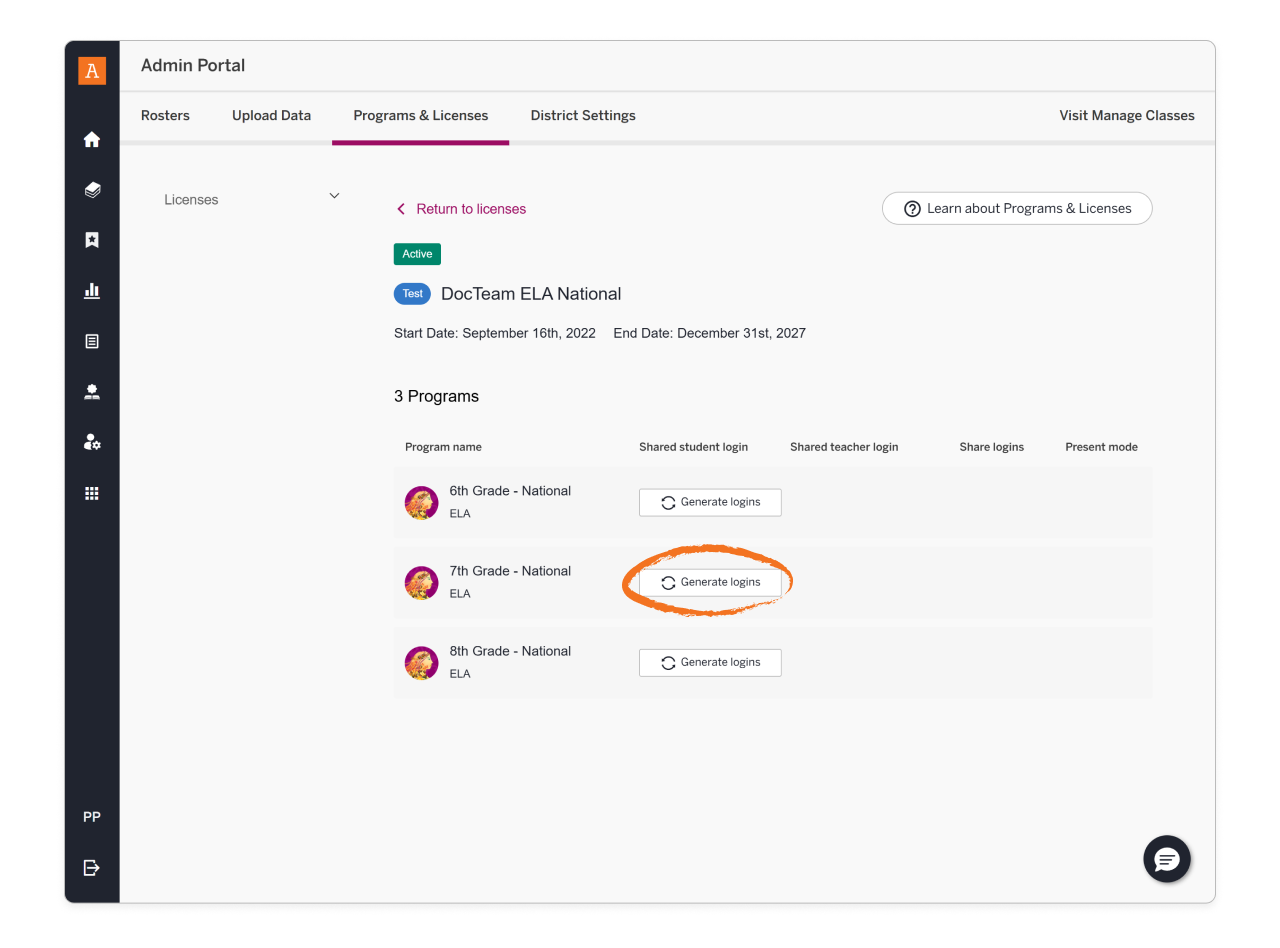Click the 8th Grade program avatar

[421, 662]
